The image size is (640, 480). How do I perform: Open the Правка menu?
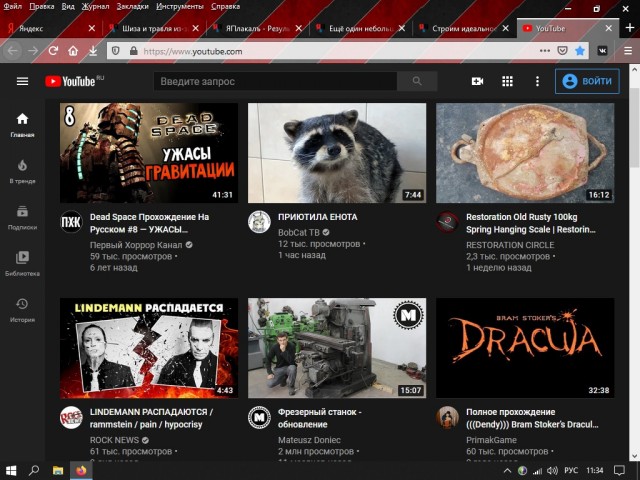(42, 6)
